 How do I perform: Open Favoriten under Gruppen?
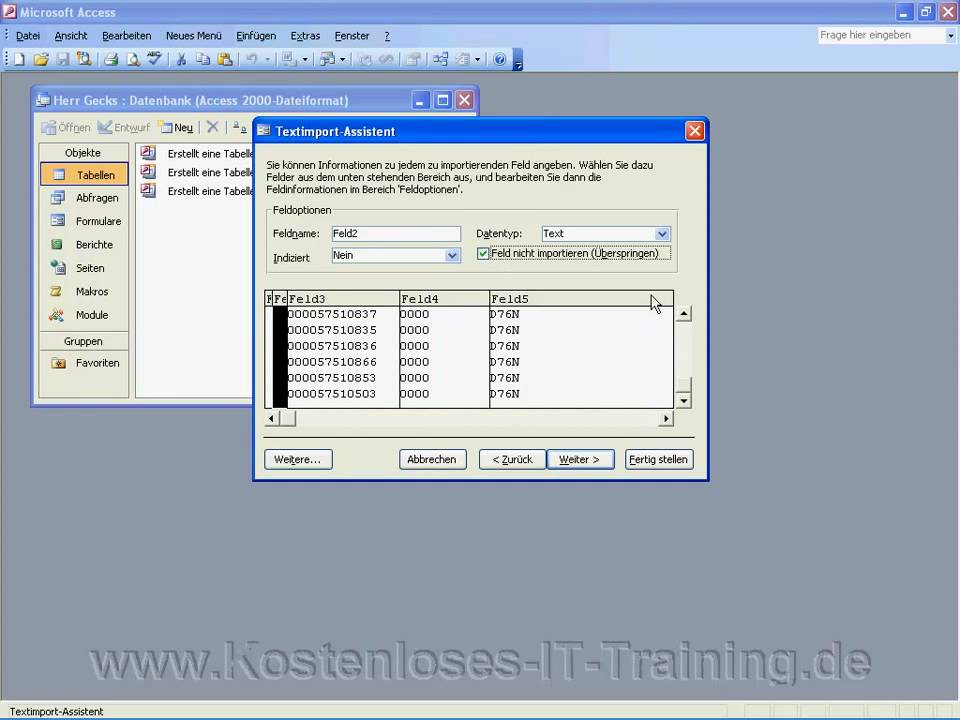pos(84,363)
